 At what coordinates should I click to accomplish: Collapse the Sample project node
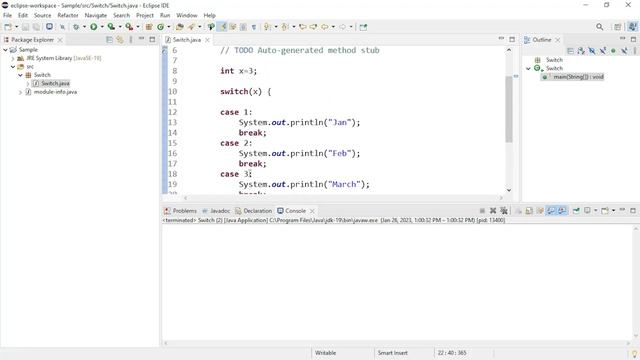coord(5,49)
